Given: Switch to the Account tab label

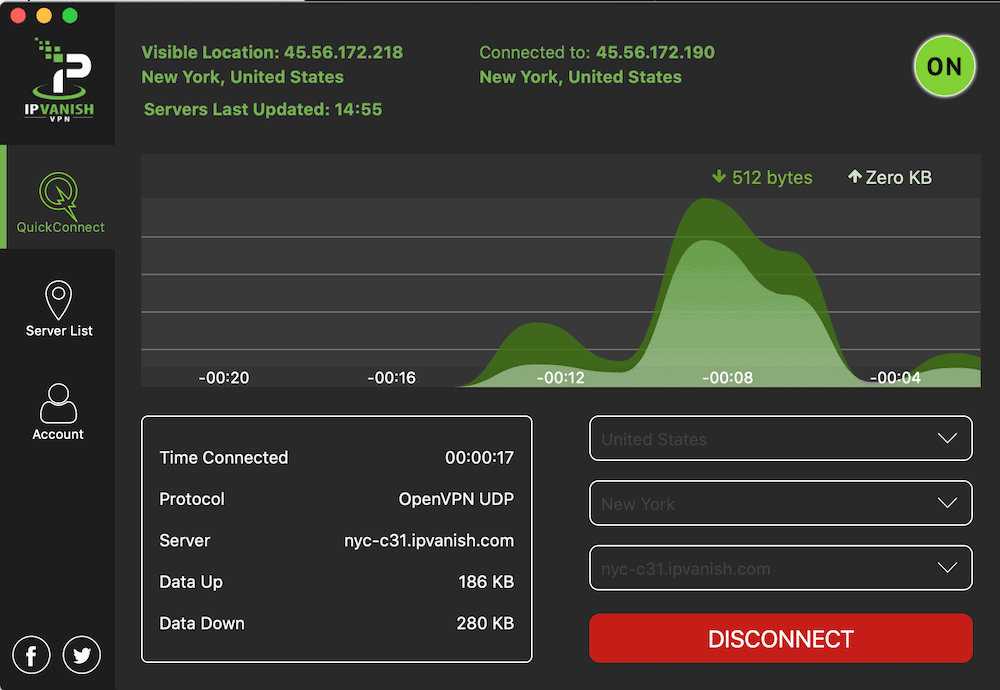Looking at the screenshot, I should (x=58, y=434).
